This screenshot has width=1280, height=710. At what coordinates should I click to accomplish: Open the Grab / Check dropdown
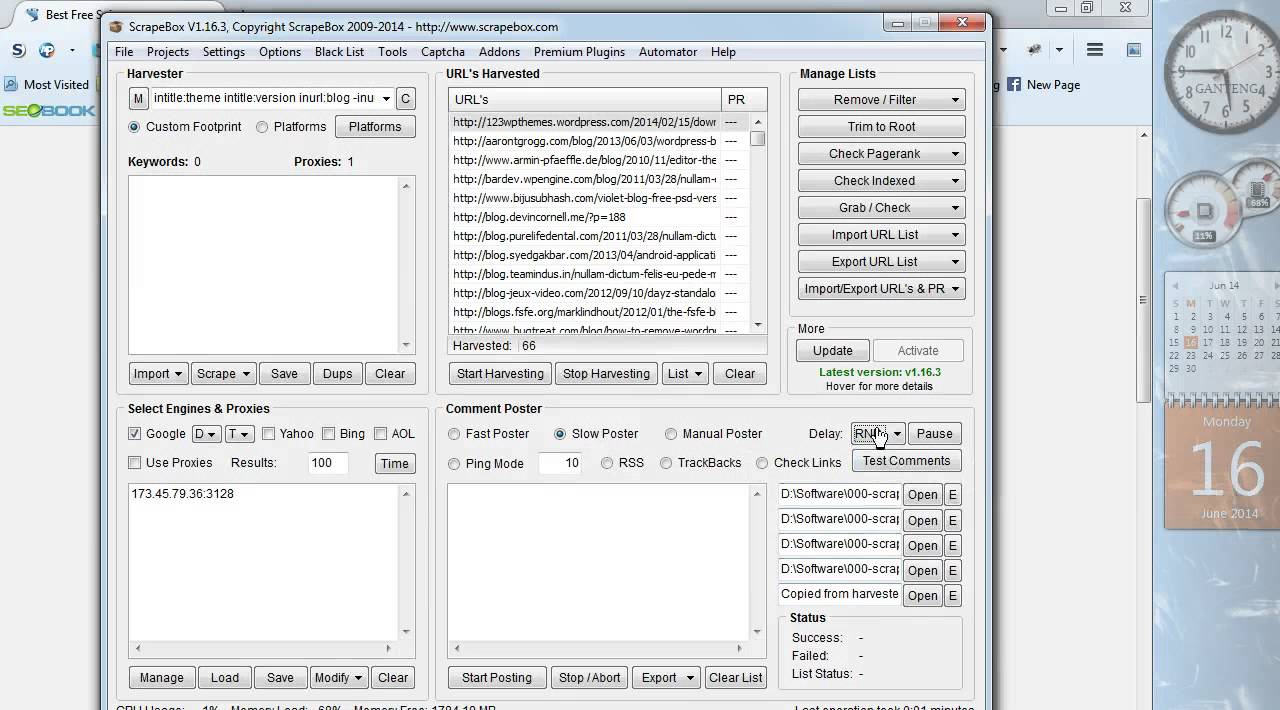tap(881, 208)
